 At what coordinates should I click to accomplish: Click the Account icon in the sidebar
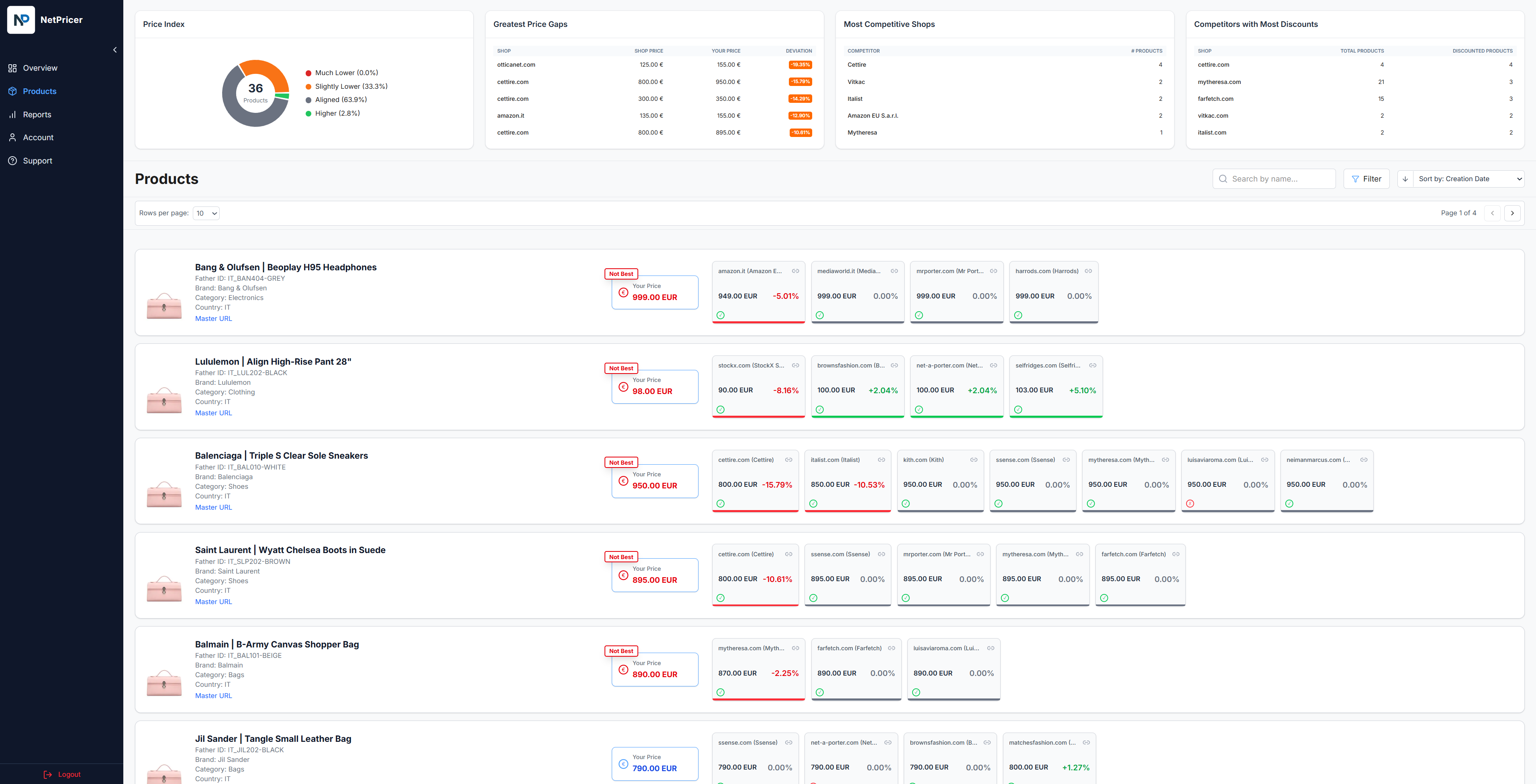(x=12, y=137)
